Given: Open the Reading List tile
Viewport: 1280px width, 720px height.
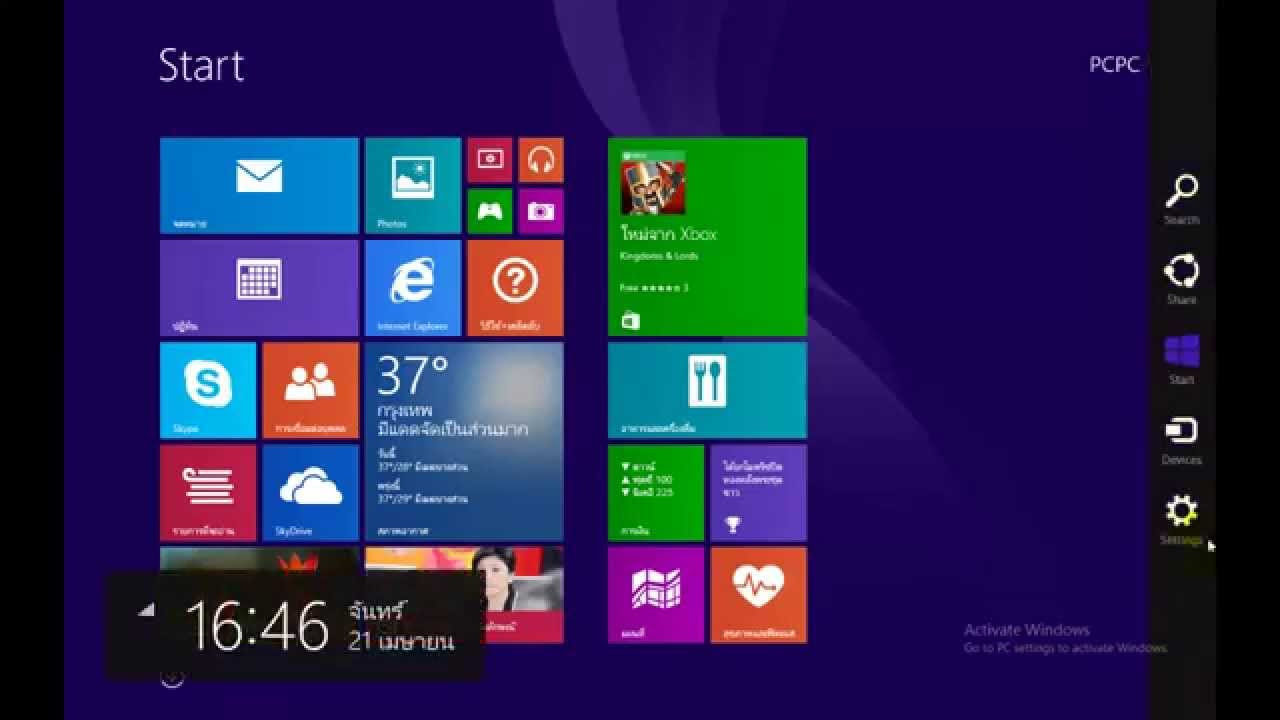Looking at the screenshot, I should (x=208, y=493).
